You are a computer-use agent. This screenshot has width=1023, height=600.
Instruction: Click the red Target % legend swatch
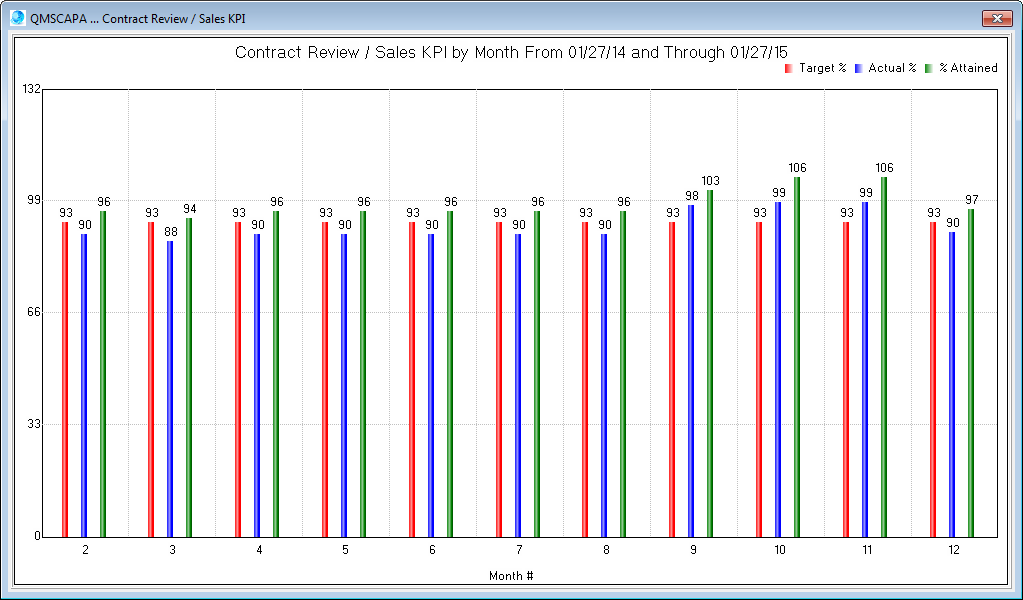point(788,68)
